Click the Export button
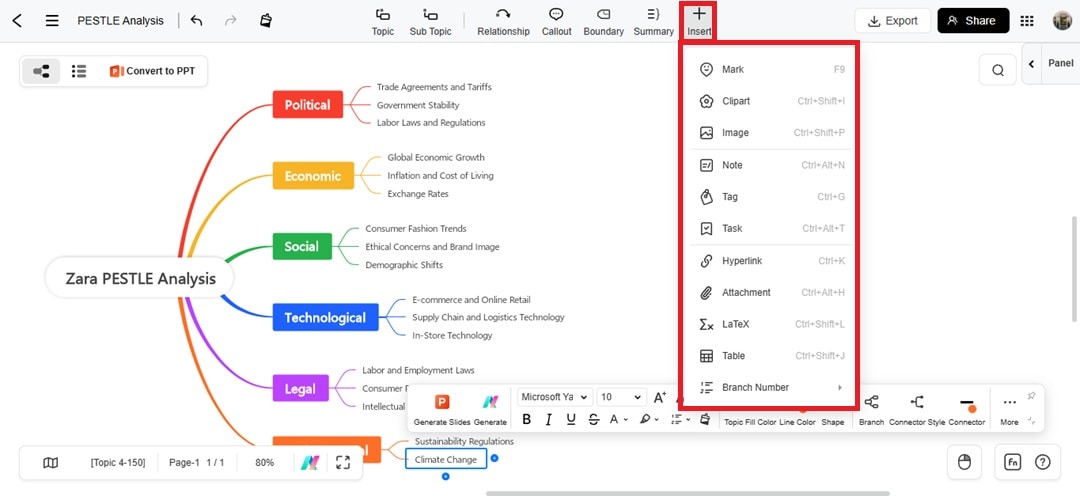This screenshot has width=1080, height=496. 893,21
